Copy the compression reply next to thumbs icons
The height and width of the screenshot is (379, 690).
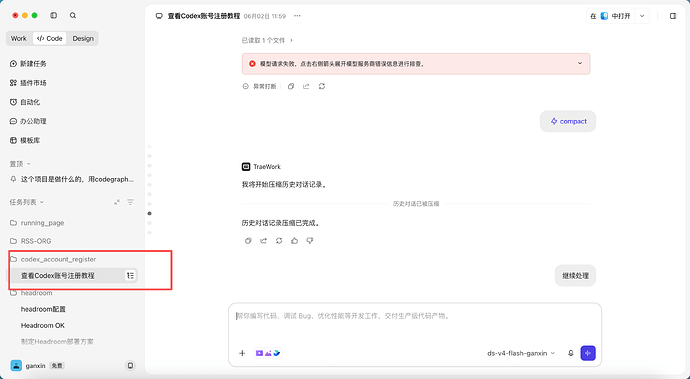[x=248, y=241]
